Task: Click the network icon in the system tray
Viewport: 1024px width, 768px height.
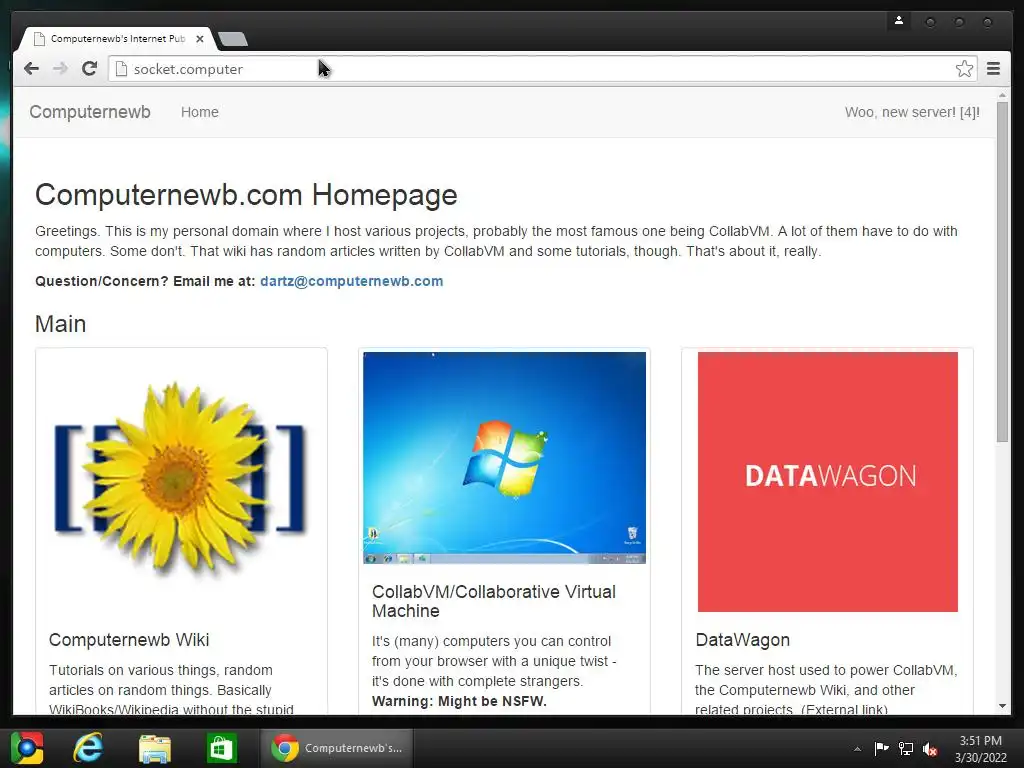Action: point(906,748)
